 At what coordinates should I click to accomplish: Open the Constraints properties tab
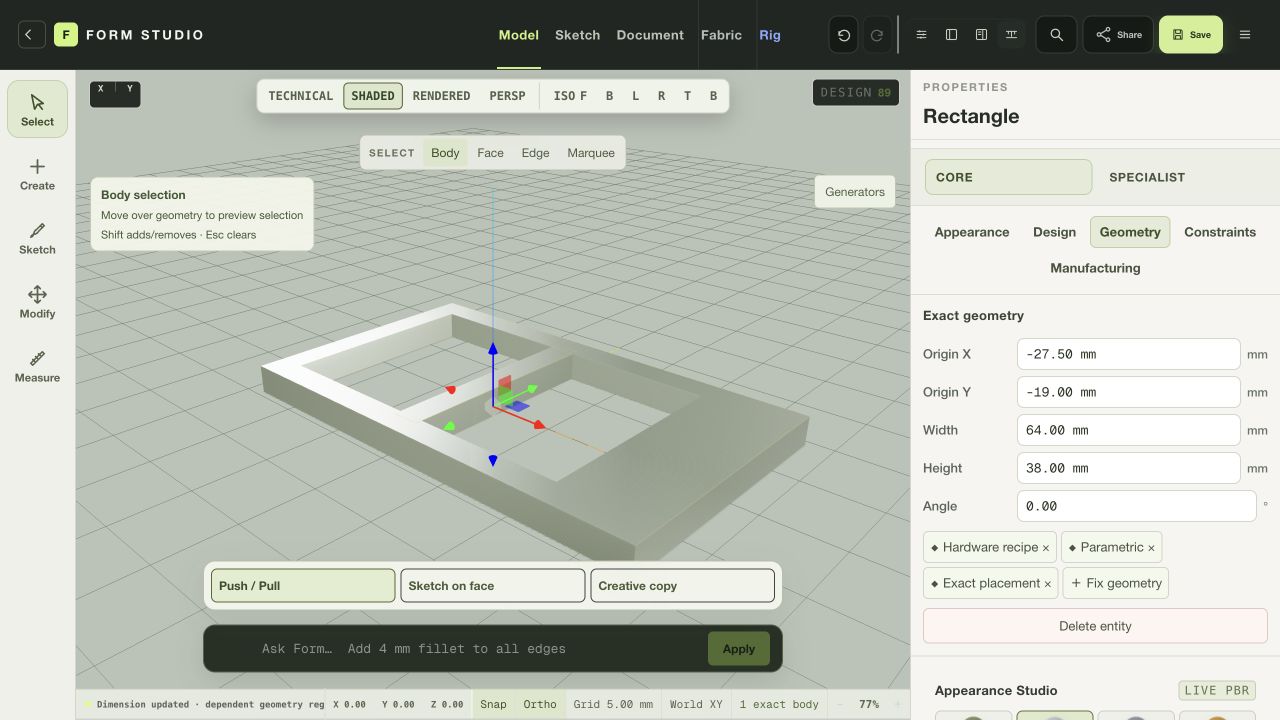click(1220, 232)
